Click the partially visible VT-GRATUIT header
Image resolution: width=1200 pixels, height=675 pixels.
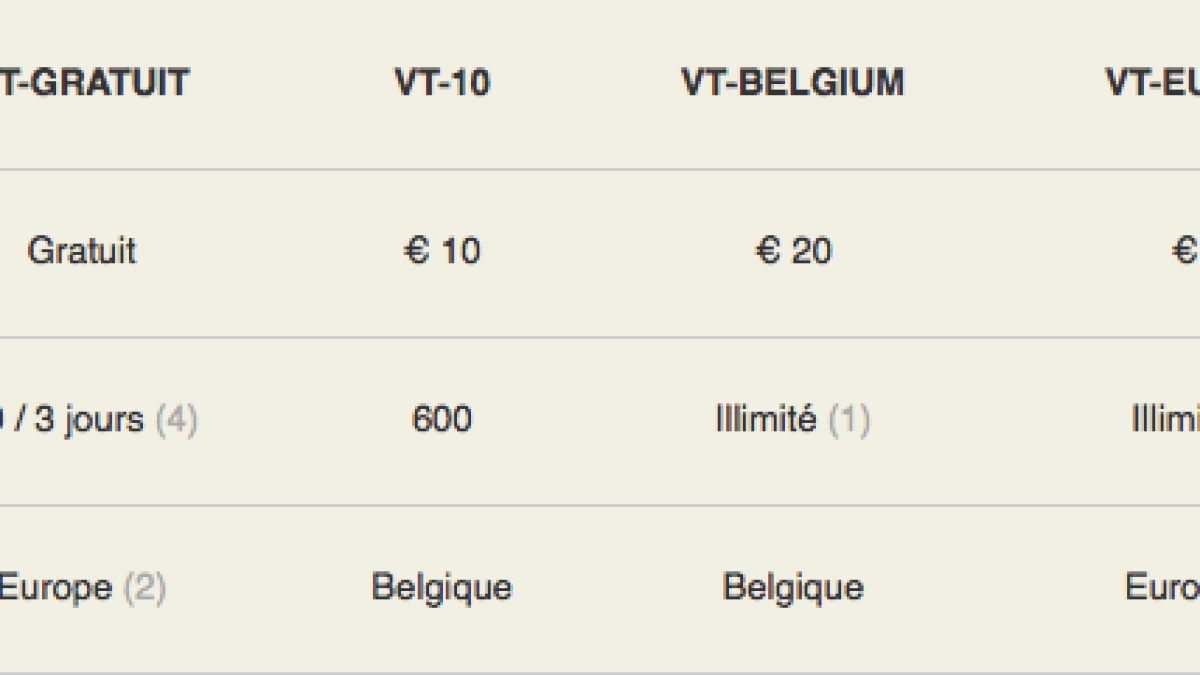(95, 83)
